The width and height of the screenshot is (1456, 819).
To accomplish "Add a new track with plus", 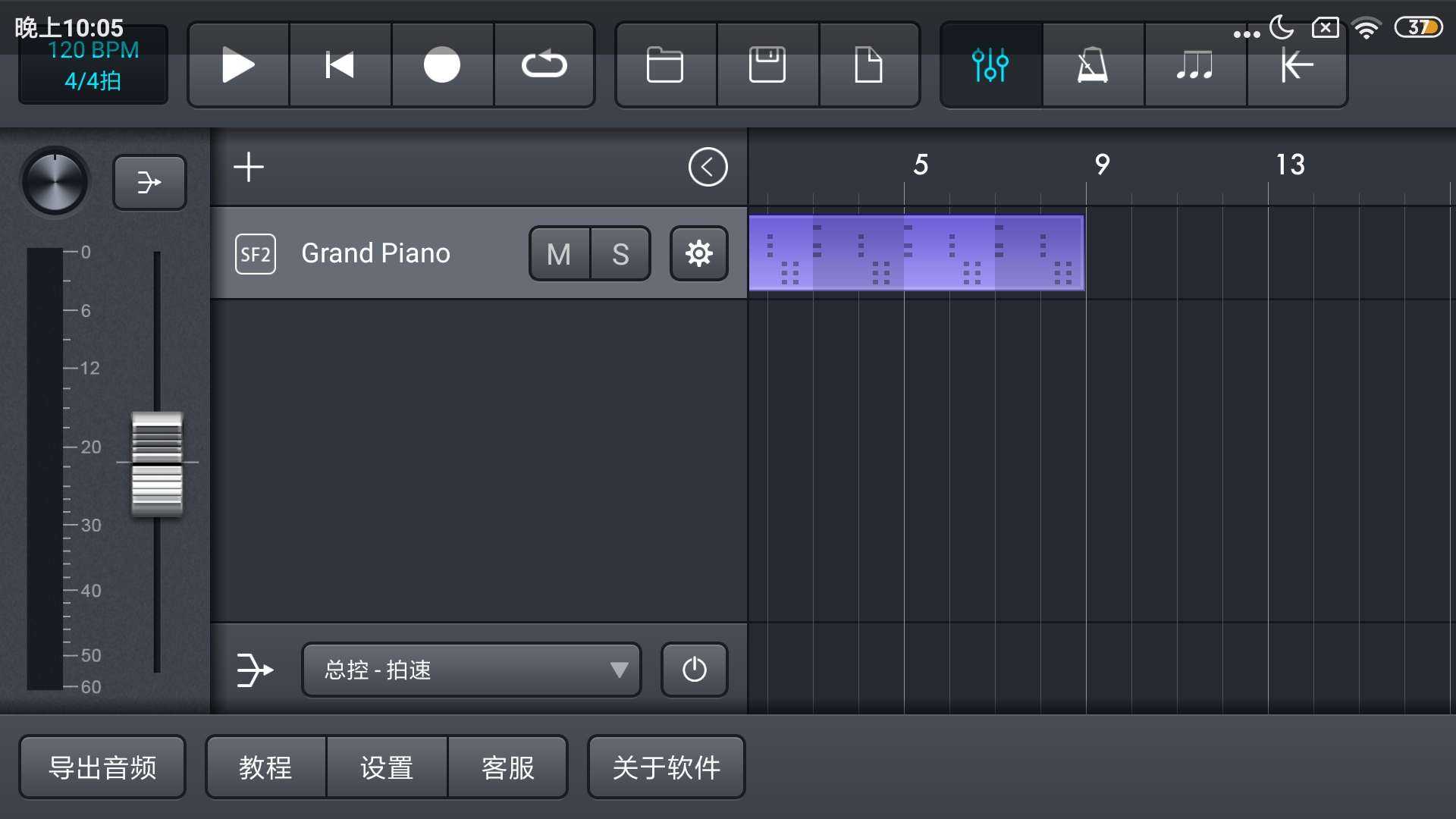I will coord(249,167).
